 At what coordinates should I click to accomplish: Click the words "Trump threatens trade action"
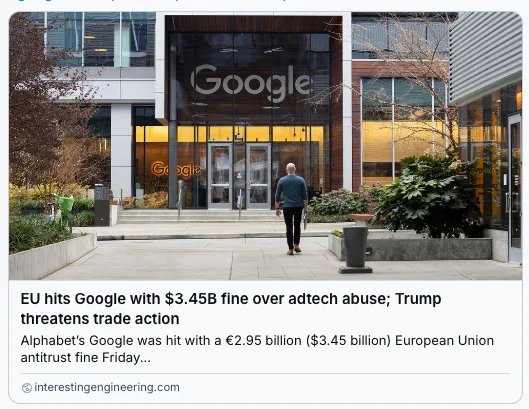231,308
